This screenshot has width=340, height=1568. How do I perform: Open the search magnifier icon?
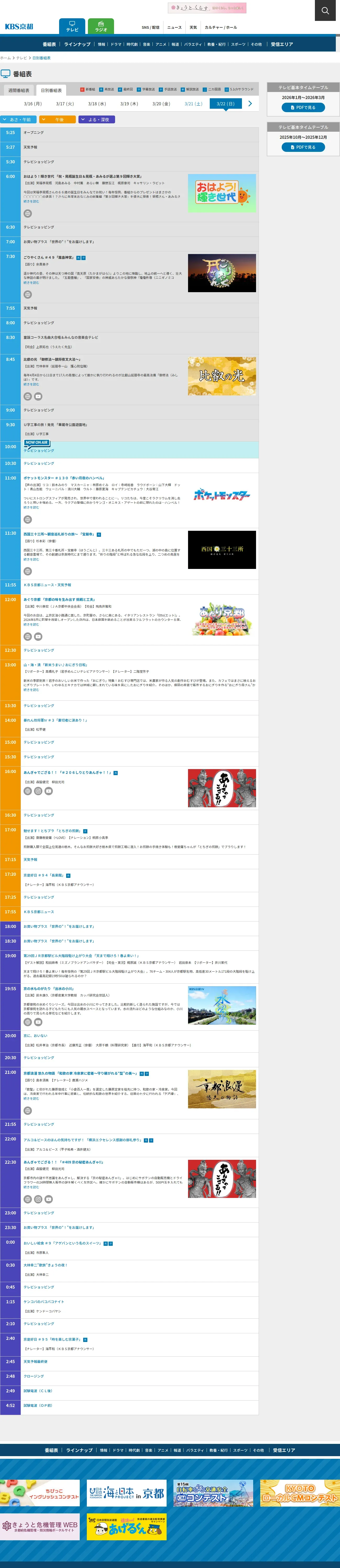pos(325,10)
